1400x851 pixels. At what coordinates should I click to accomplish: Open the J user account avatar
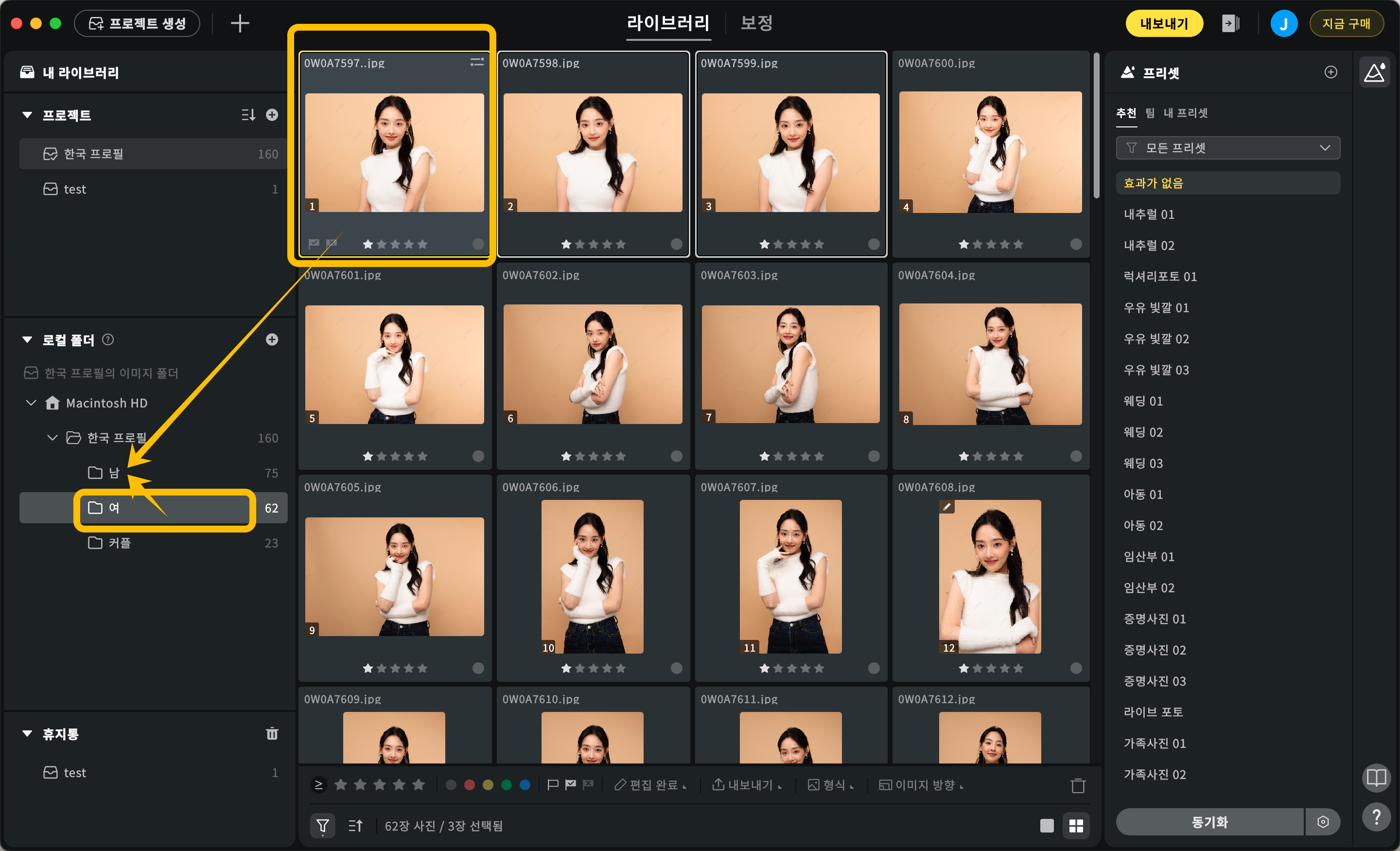point(1283,23)
